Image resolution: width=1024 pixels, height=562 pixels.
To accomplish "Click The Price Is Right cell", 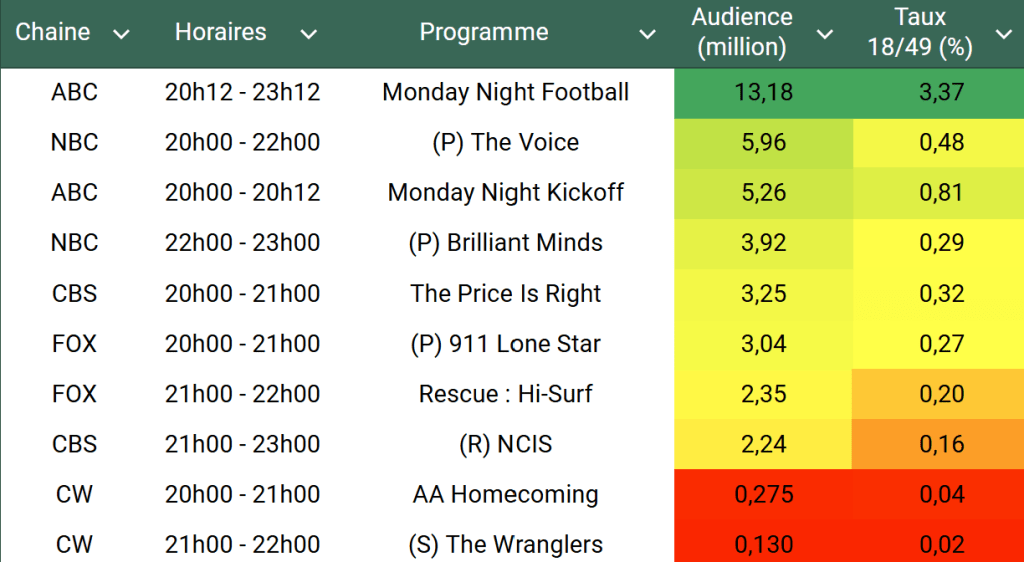I will 506,294.
